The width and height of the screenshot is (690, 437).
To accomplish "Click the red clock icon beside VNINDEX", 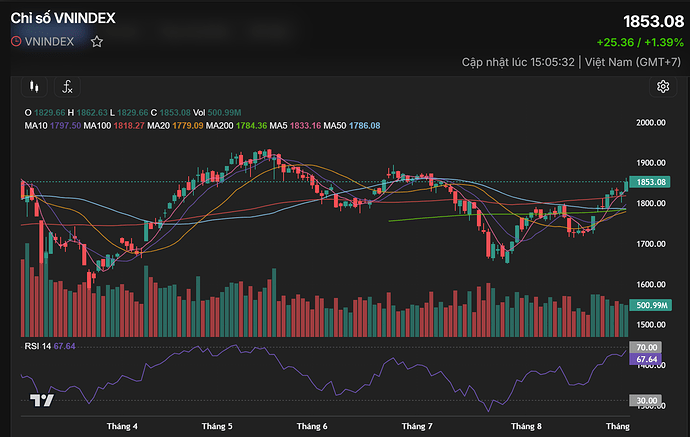I will pyautogui.click(x=16, y=41).
